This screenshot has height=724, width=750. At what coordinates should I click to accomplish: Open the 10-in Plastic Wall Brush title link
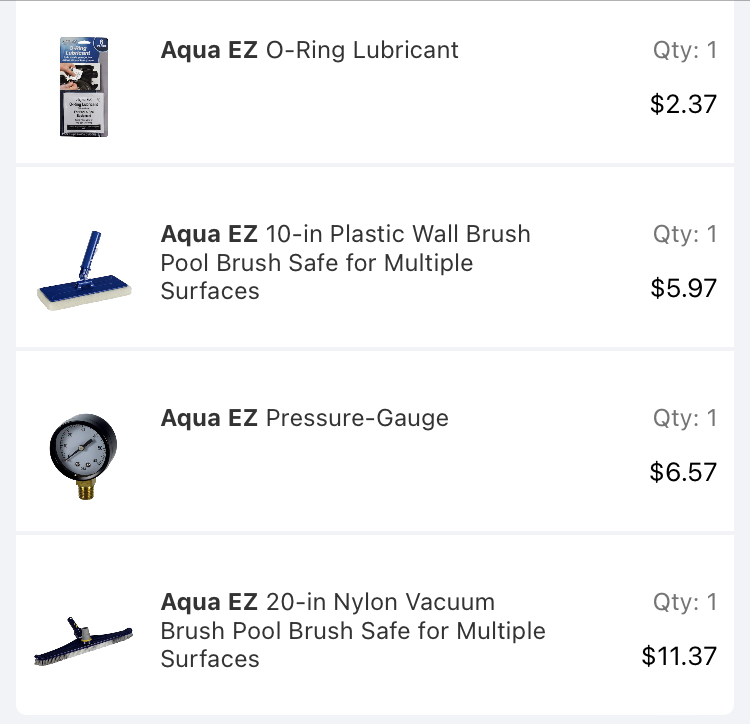tap(346, 263)
